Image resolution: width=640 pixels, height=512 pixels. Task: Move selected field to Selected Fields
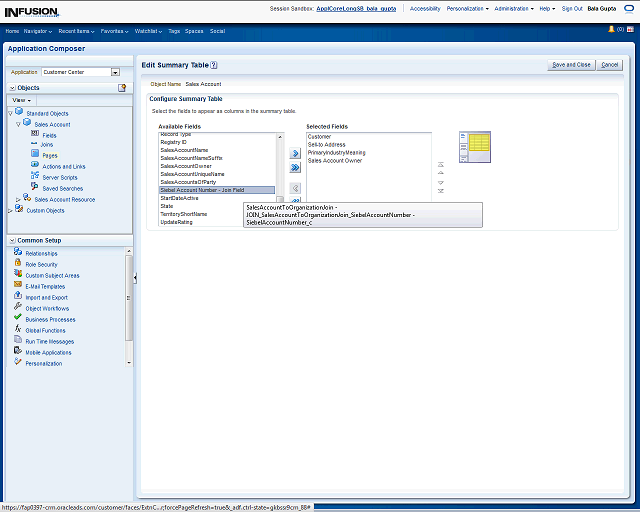(295, 154)
